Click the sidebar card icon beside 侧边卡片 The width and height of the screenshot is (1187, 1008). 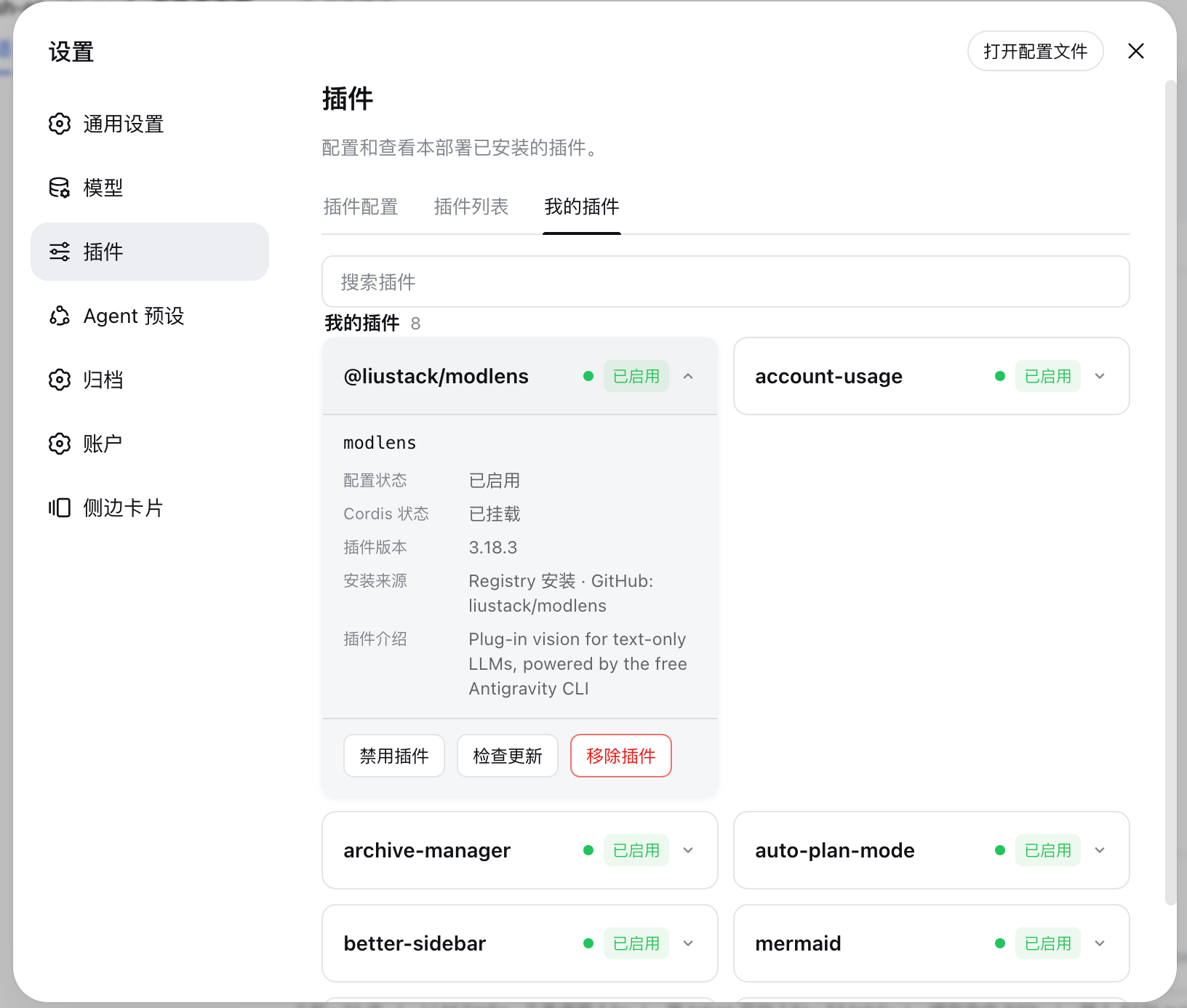point(60,508)
